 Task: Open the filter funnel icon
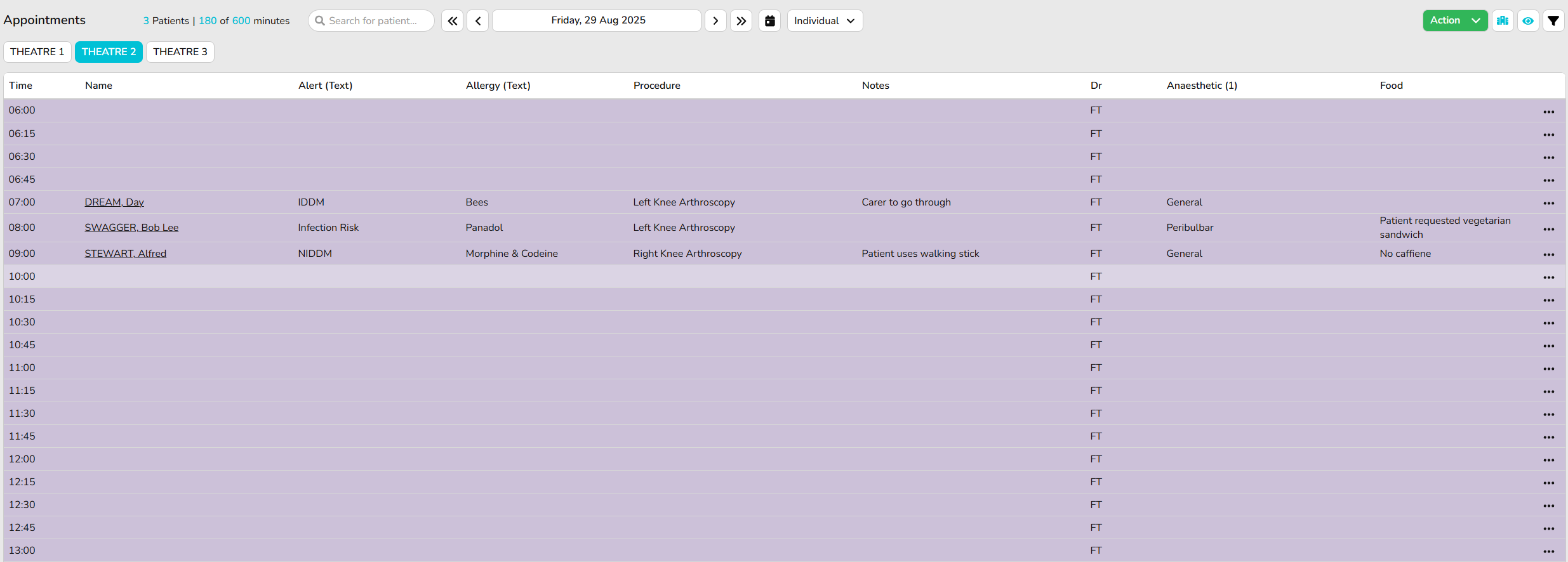(x=1553, y=21)
